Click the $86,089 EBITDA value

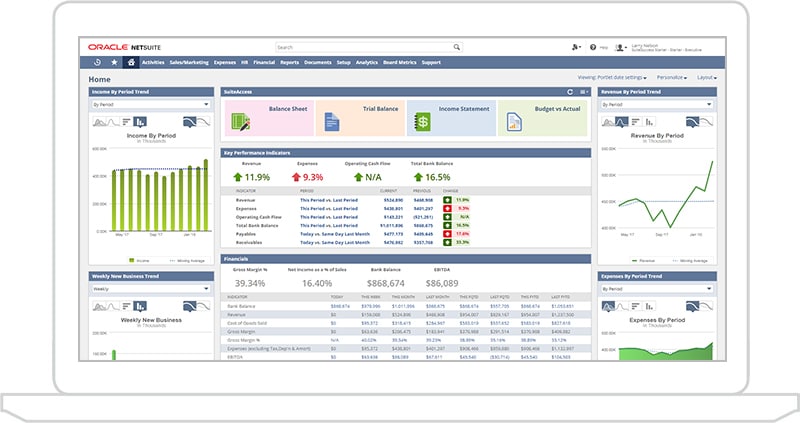442,283
